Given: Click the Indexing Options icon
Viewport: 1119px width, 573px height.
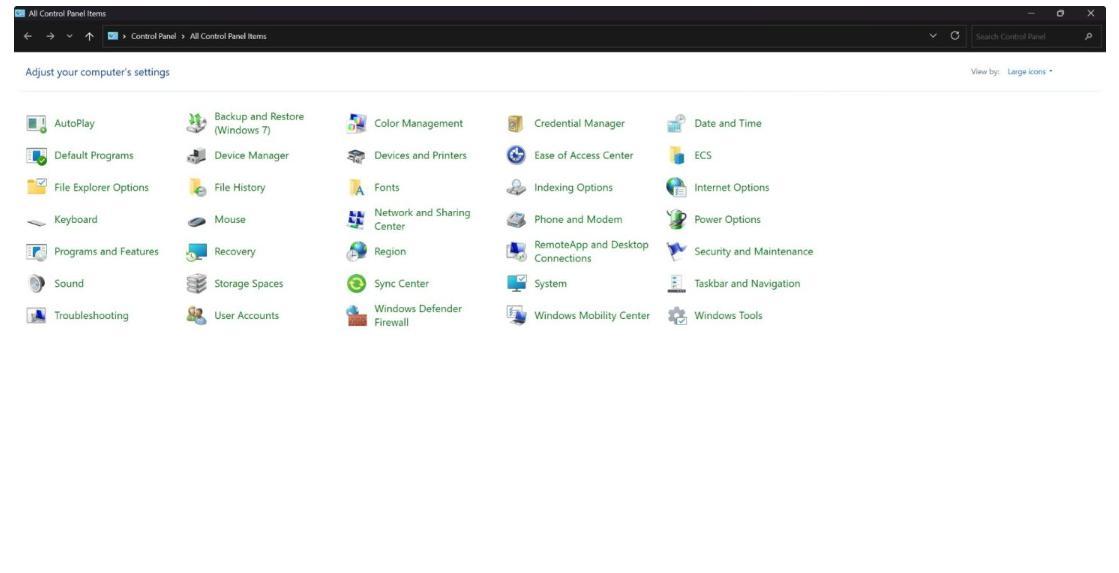Looking at the screenshot, I should click(516, 188).
